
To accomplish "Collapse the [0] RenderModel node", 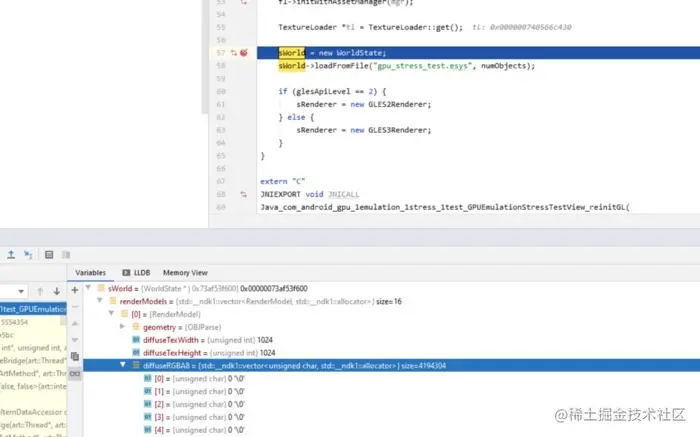I will 112,314.
